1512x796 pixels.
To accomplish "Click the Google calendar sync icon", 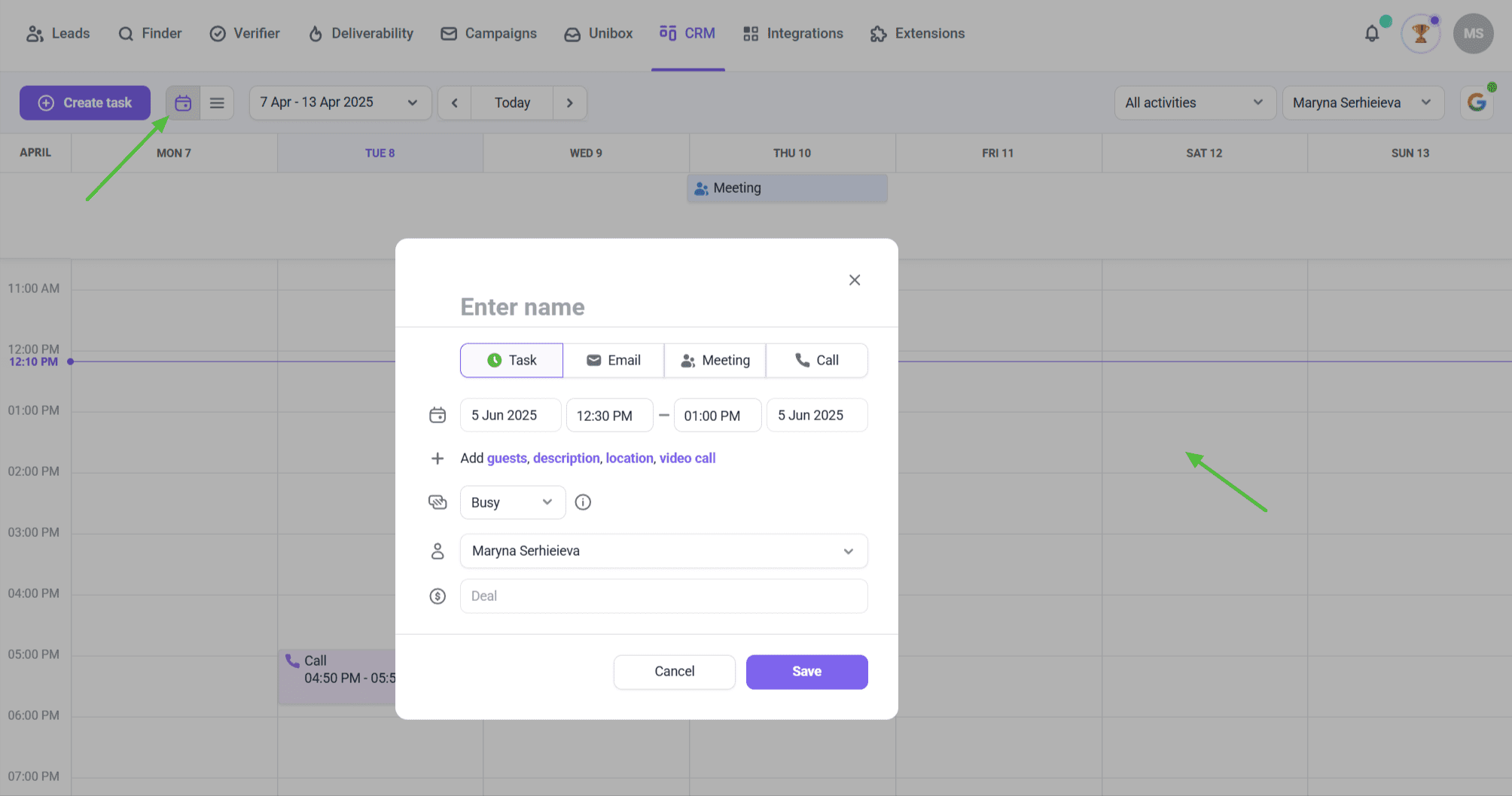I will pos(1477,103).
